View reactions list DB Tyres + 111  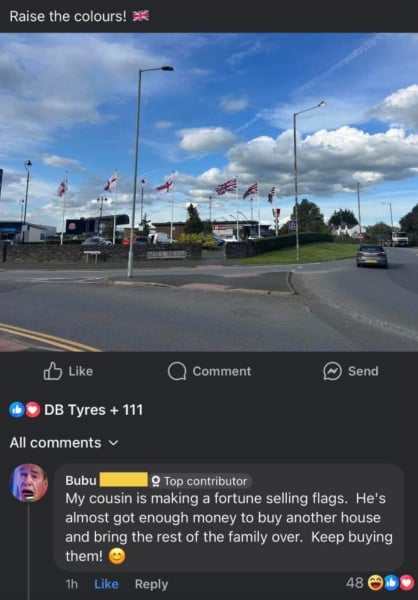(x=93, y=410)
